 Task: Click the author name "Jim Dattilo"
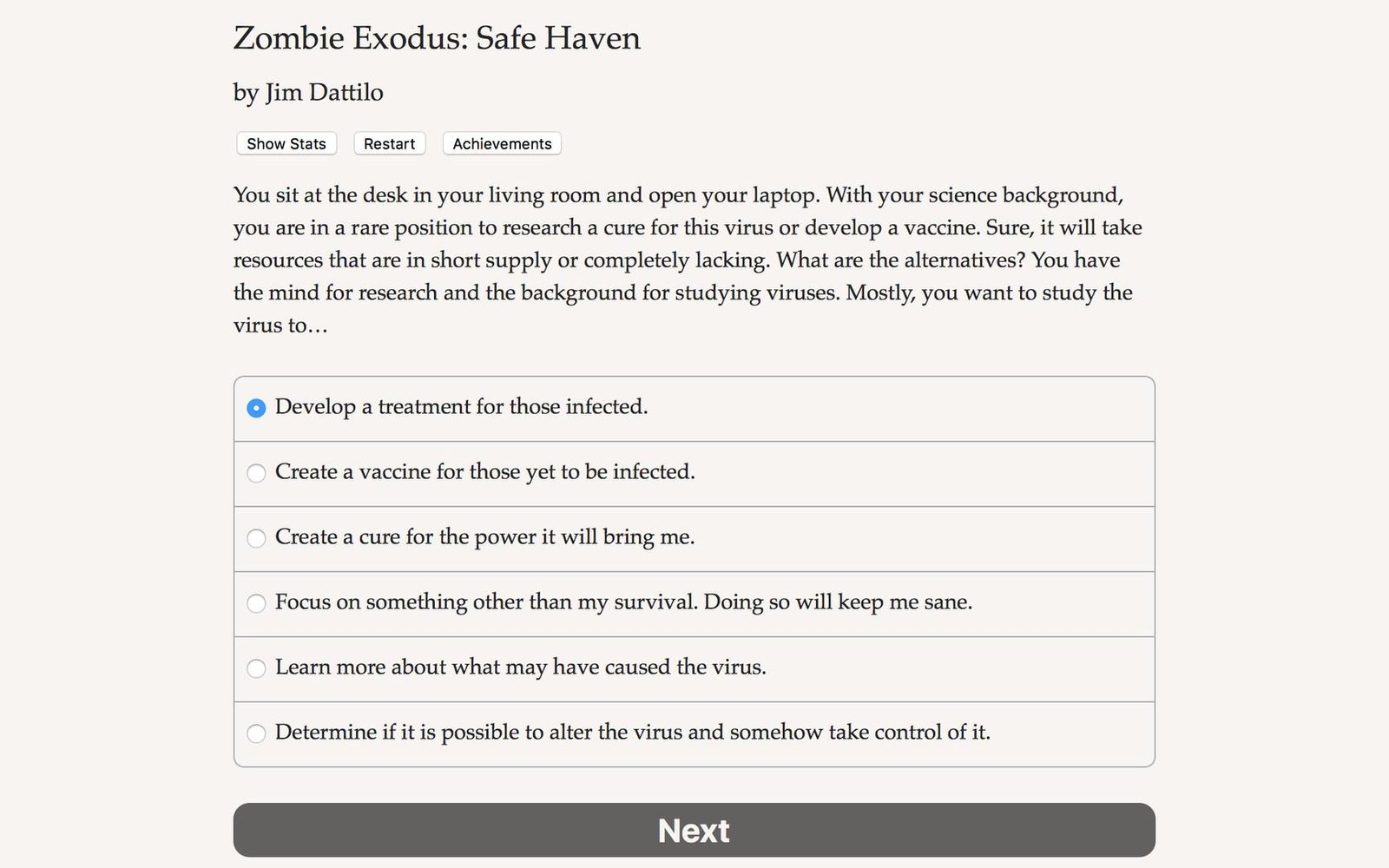coord(308,93)
